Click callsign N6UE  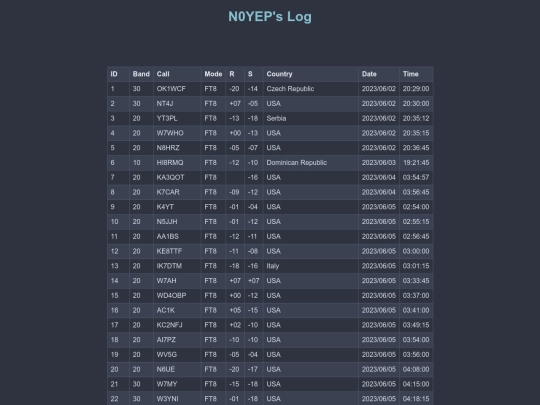pyautogui.click(x=166, y=370)
